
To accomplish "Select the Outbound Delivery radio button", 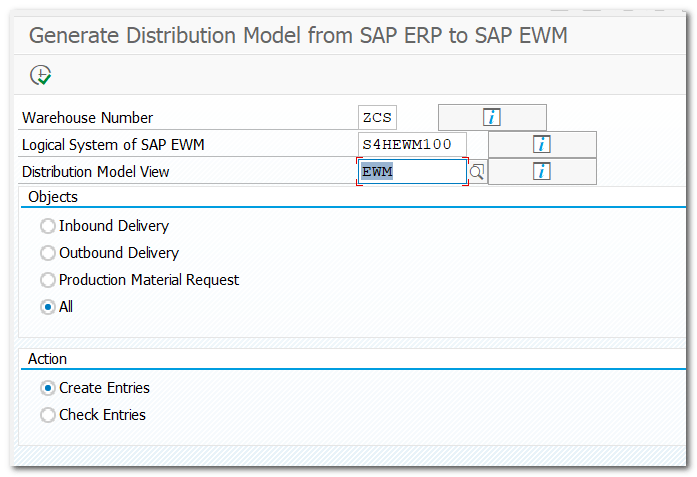I will [x=48, y=253].
